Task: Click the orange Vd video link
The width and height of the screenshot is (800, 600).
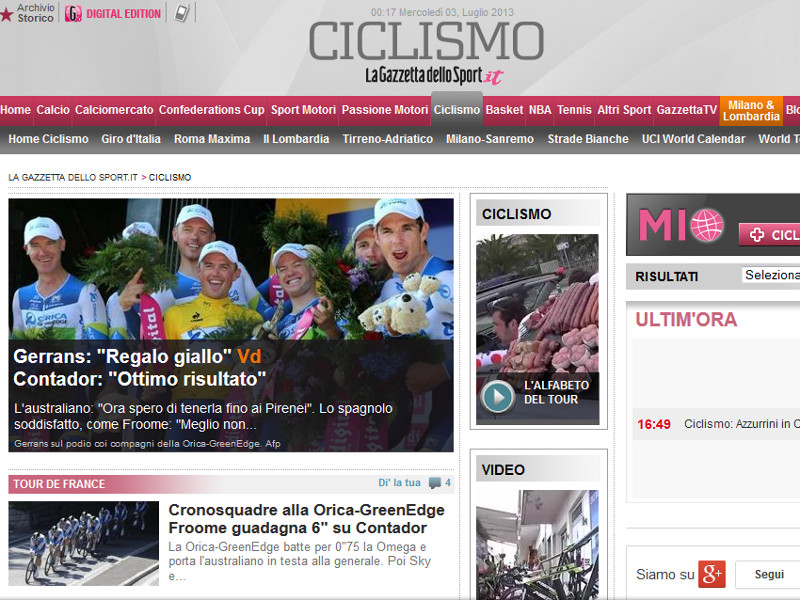Action: (x=249, y=356)
